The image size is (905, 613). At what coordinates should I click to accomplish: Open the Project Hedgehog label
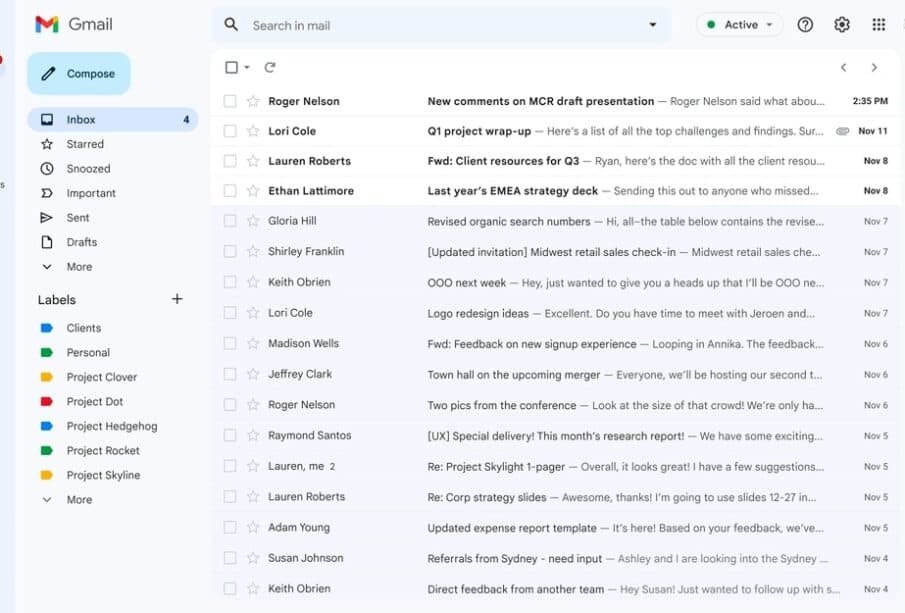pos(99,426)
